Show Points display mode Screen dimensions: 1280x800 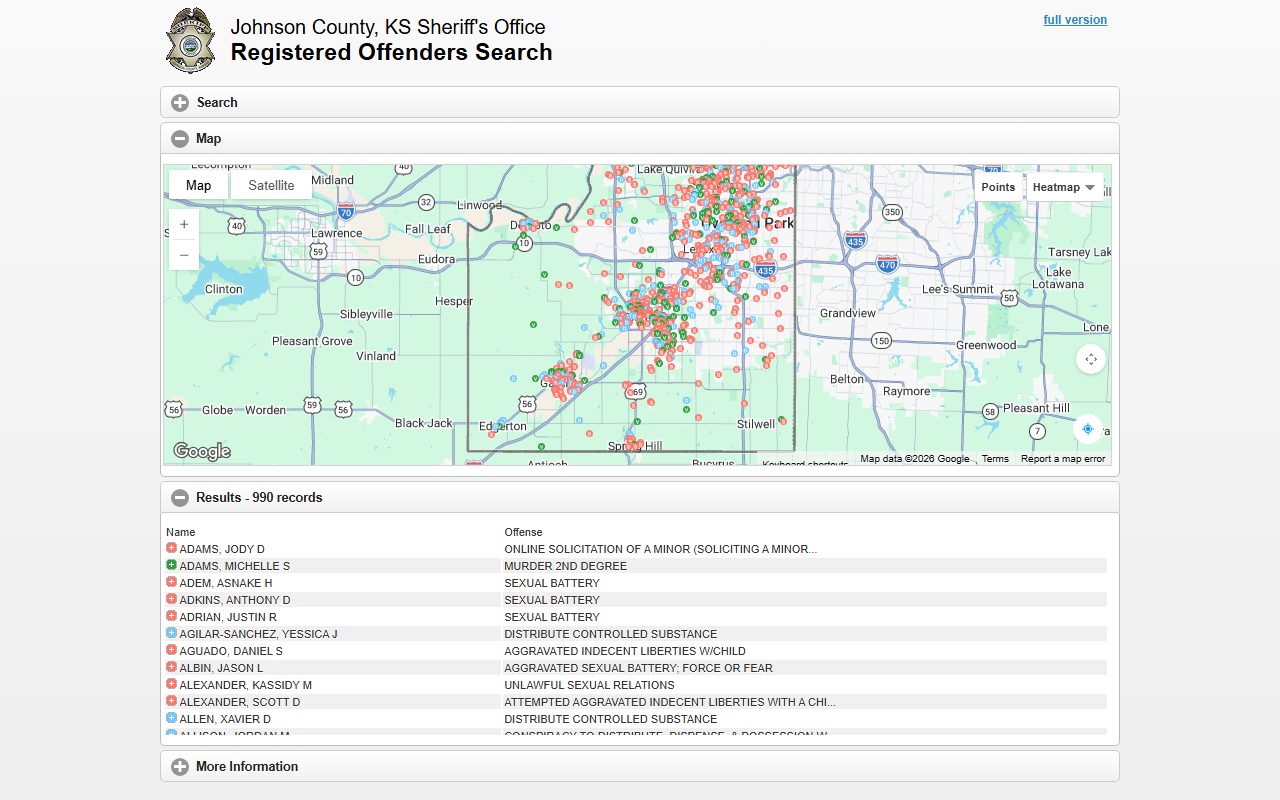pyautogui.click(x=998, y=187)
